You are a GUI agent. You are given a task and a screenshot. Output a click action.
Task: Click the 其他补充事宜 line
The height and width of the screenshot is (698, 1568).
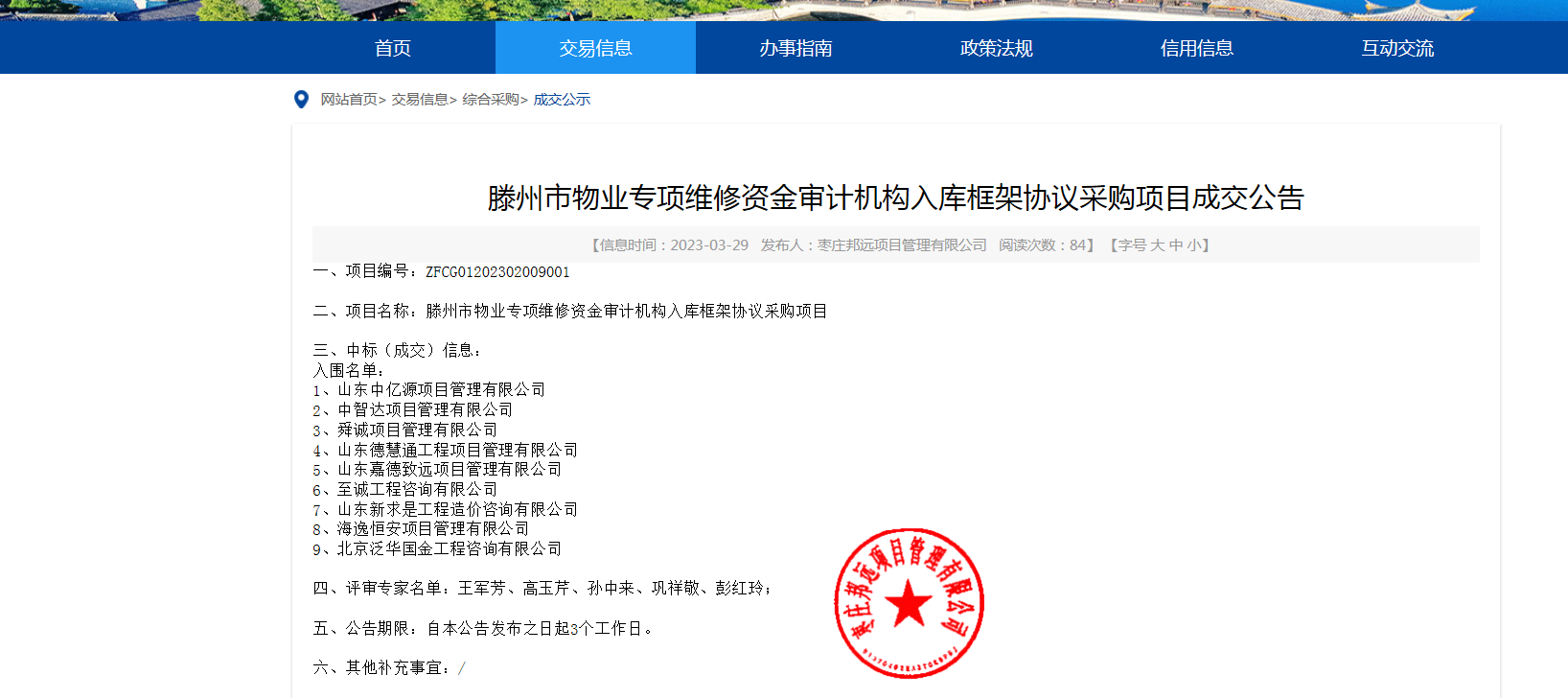(389, 668)
